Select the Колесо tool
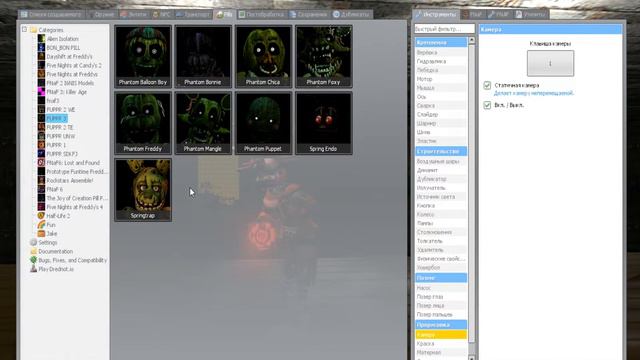 pyautogui.click(x=441, y=214)
